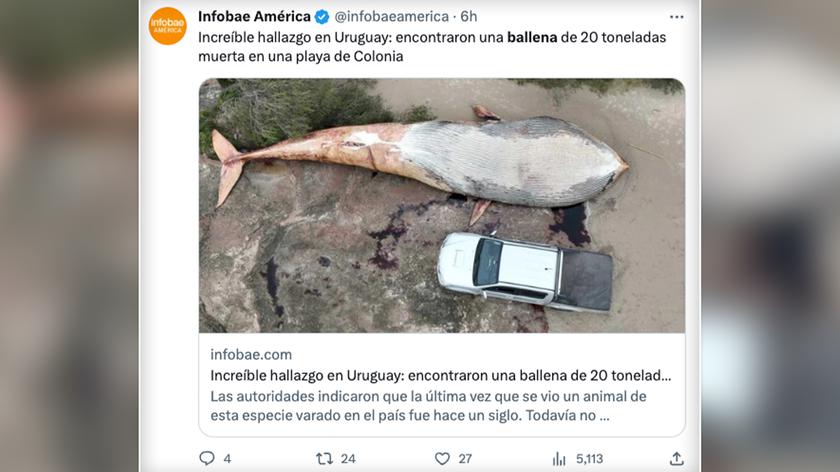Image resolution: width=840 pixels, height=472 pixels.
Task: Click the blue verified badge
Action: (x=322, y=17)
